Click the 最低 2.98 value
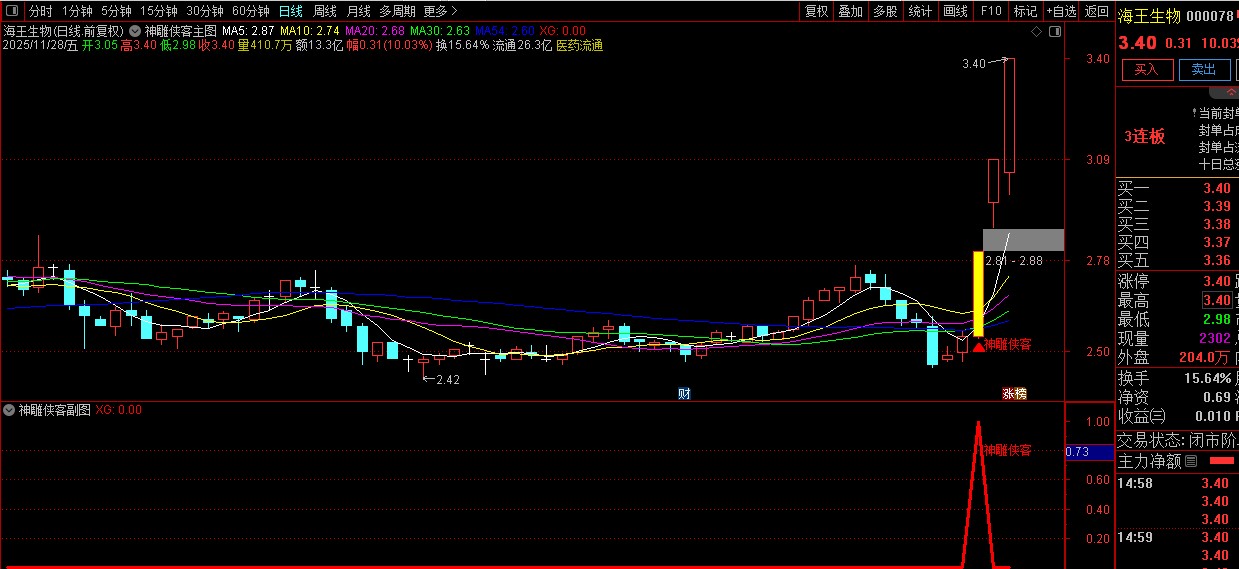 point(1216,319)
